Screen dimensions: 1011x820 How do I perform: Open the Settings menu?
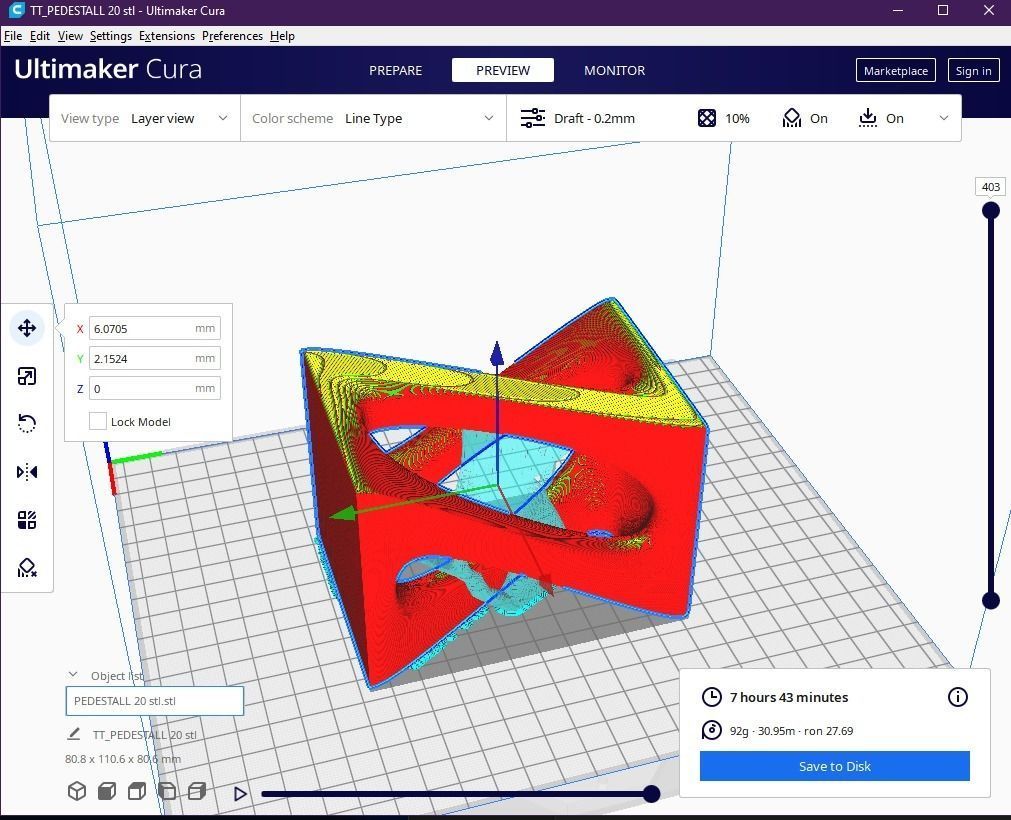tap(110, 36)
